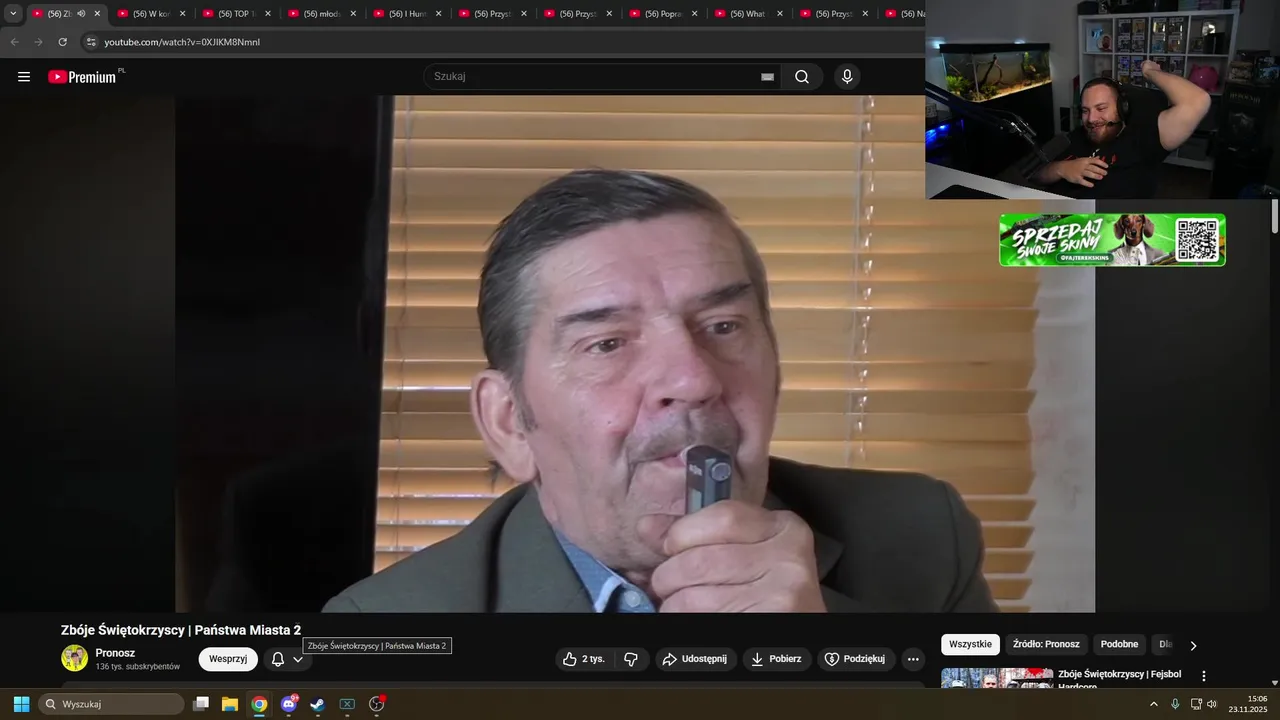The image size is (1280, 720).
Task: Open network icon in system tray
Action: (x=1196, y=704)
